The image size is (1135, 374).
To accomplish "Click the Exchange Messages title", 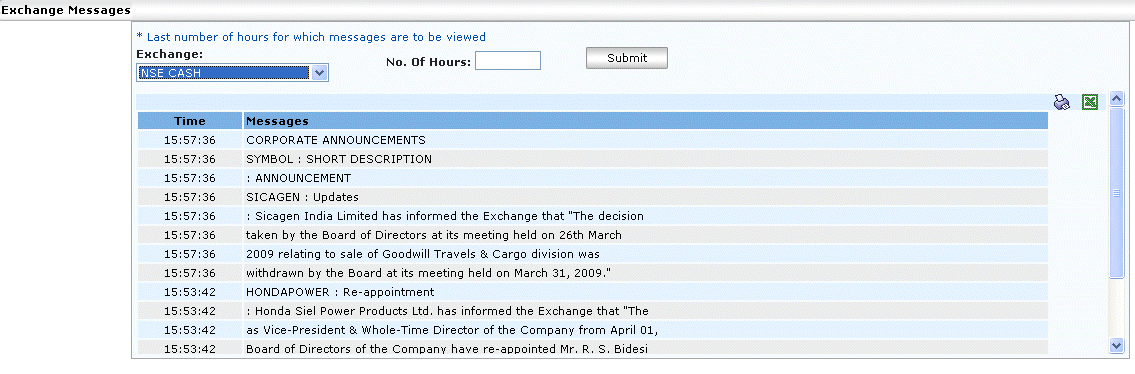I will (66, 10).
